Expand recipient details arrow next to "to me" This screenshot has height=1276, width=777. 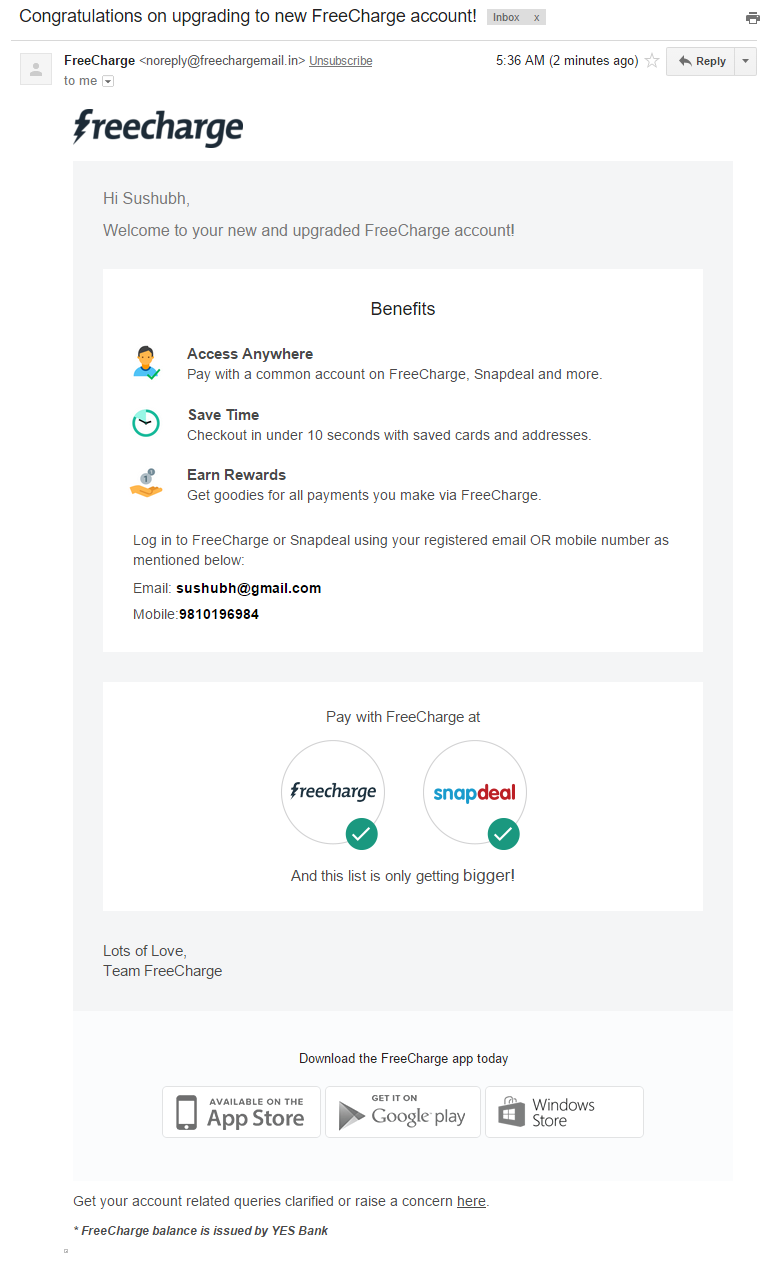(x=108, y=81)
